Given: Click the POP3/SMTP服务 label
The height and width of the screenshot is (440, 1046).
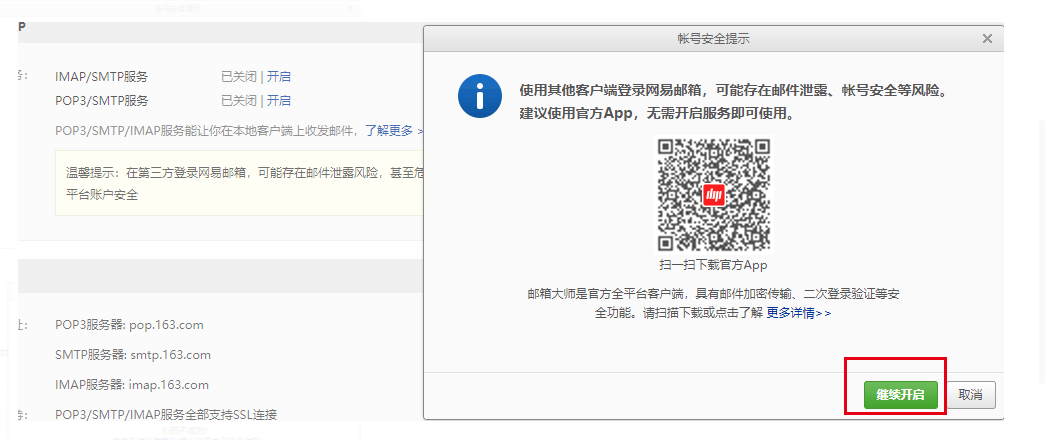Looking at the screenshot, I should point(101,101).
